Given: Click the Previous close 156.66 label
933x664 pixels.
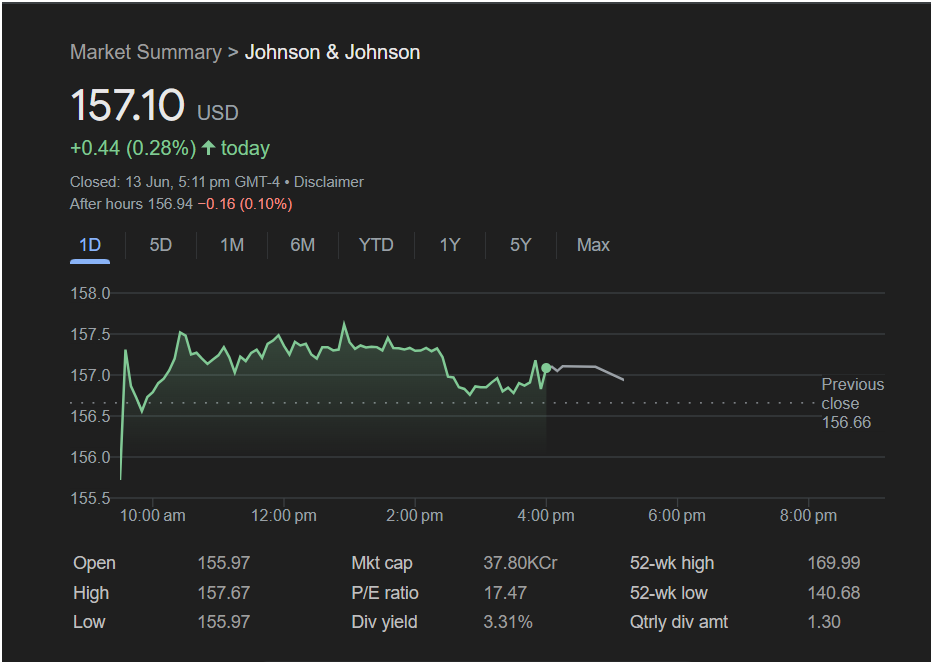Looking at the screenshot, I should pyautogui.click(x=853, y=403).
